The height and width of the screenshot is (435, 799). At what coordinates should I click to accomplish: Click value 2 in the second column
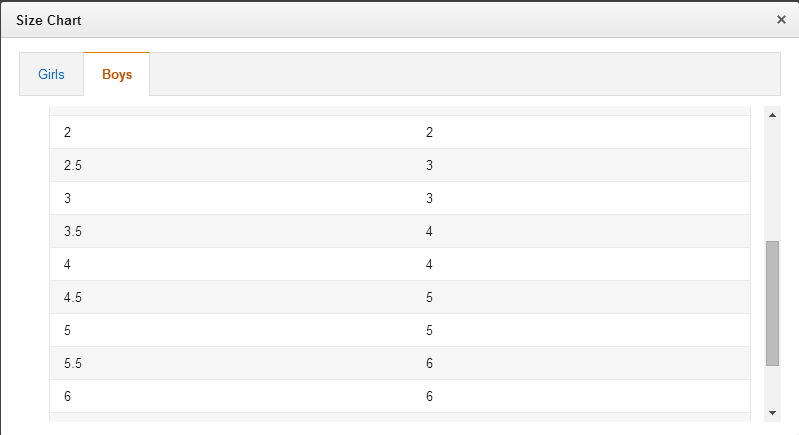[430, 132]
